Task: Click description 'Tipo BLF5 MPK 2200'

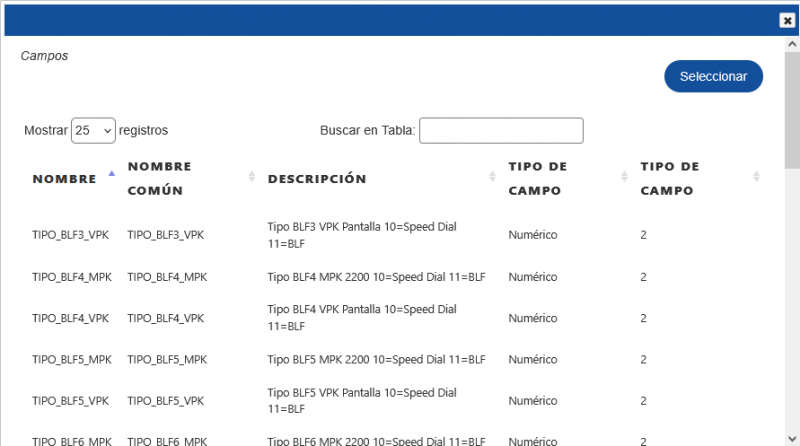Action: pos(377,360)
